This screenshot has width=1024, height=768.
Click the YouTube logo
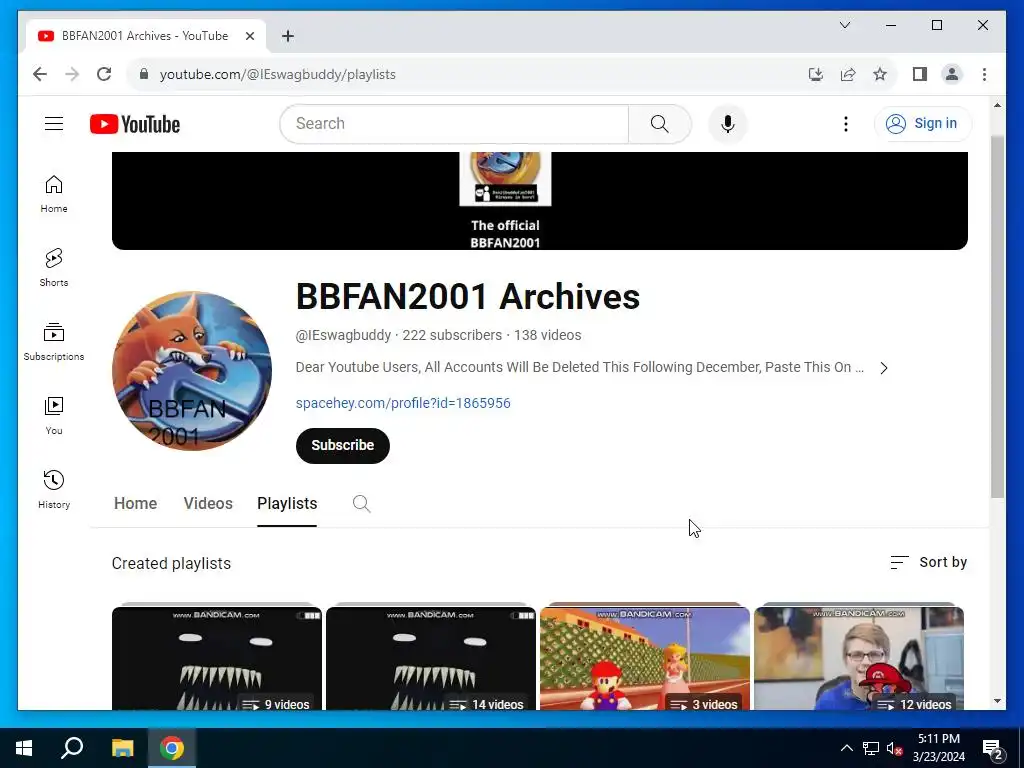pyautogui.click(x=135, y=124)
